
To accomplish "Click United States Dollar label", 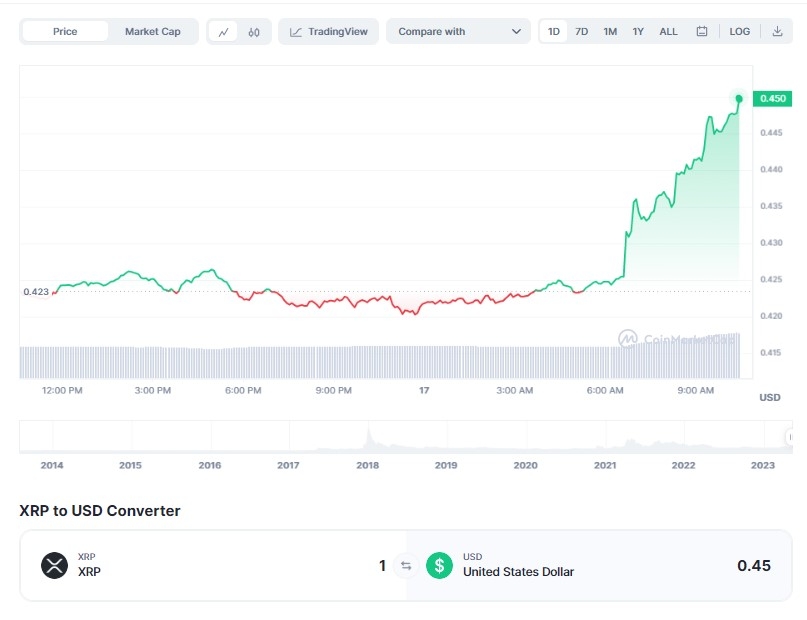I will (518, 572).
